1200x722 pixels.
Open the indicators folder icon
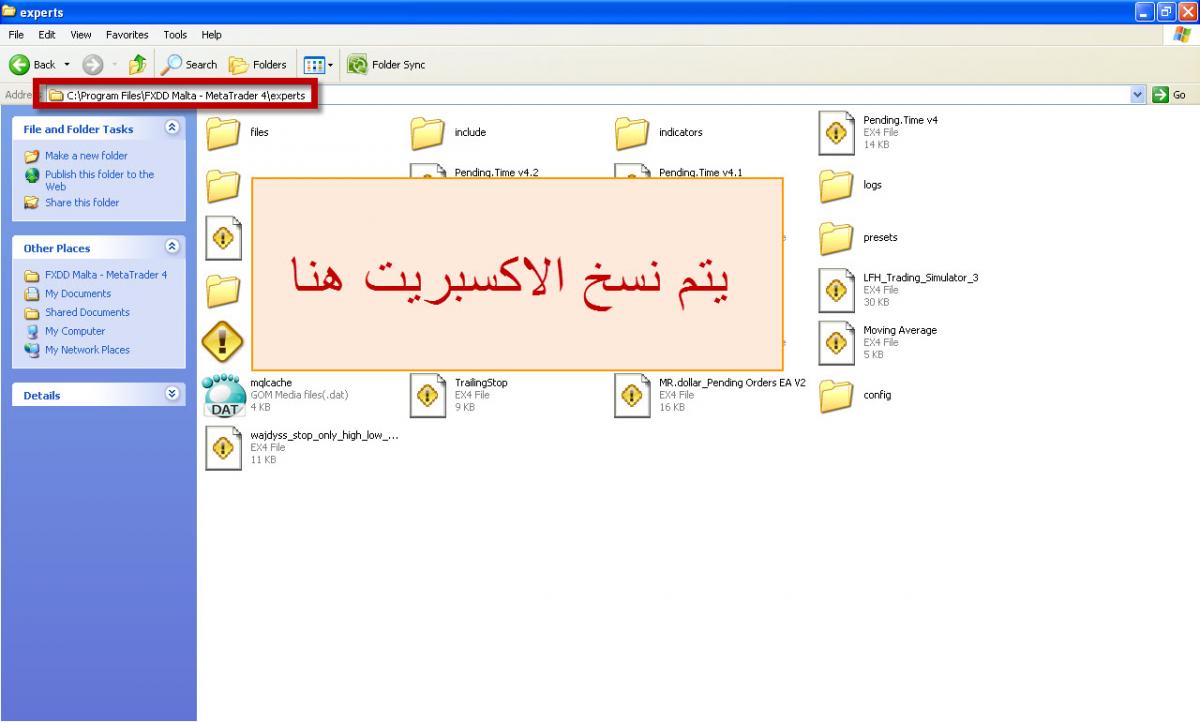[x=632, y=133]
